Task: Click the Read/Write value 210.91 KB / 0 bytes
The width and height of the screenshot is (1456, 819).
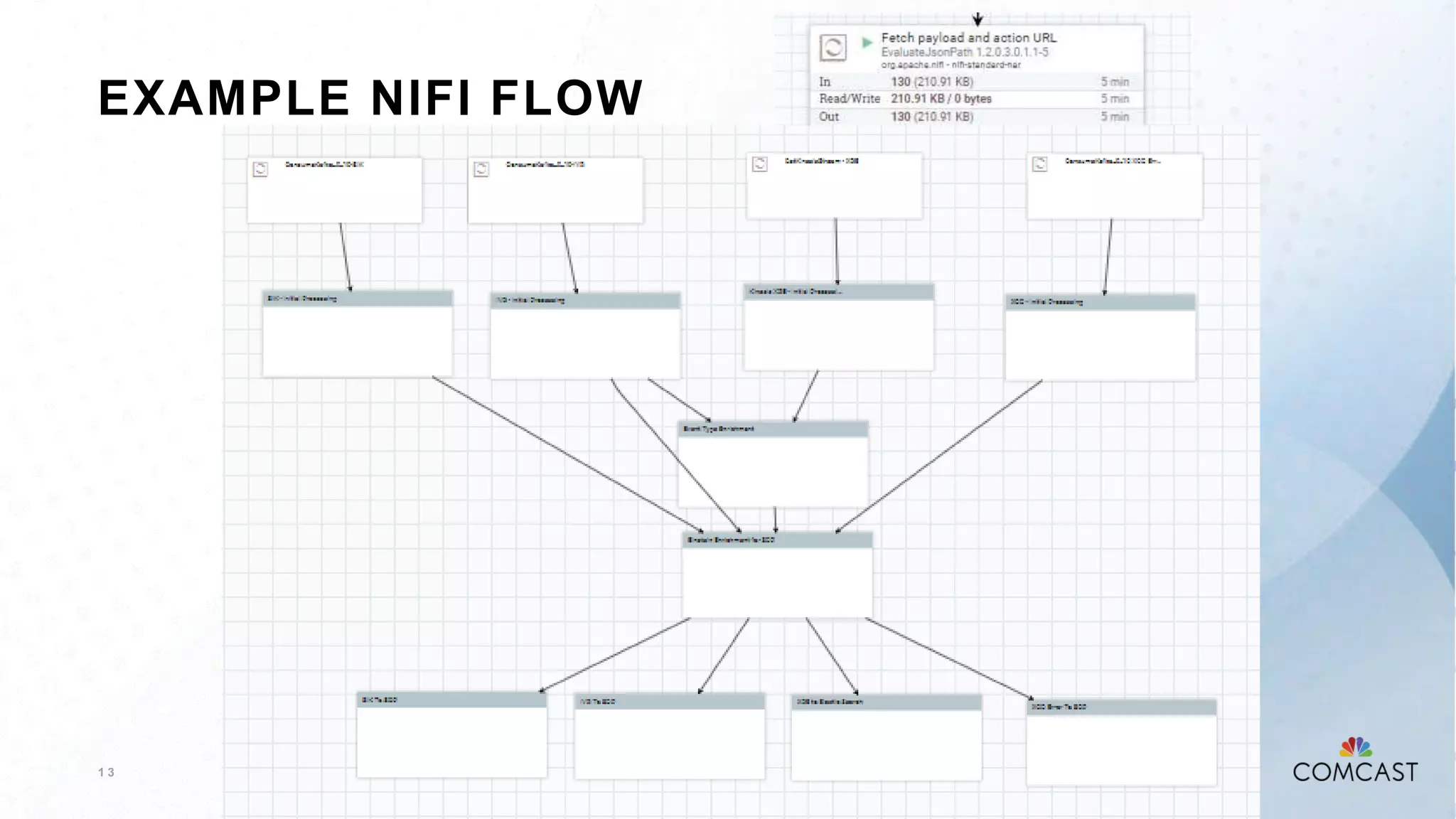Action: pos(941,99)
